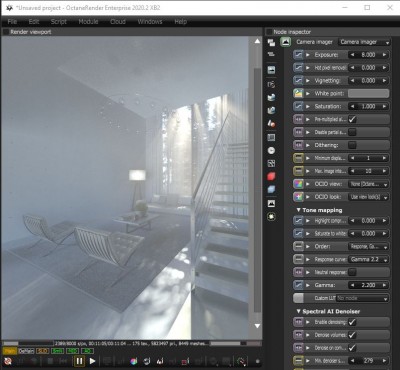Disable the Pre-multiplied alpha checkbox
This screenshot has width=400, height=370.
(x=352, y=119)
